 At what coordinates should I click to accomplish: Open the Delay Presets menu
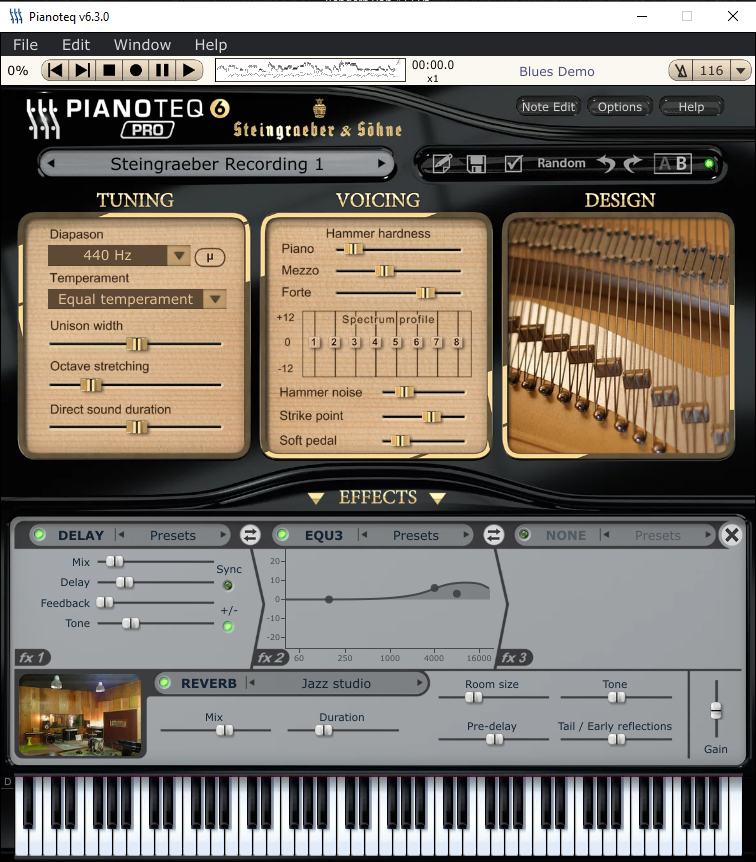coord(173,535)
